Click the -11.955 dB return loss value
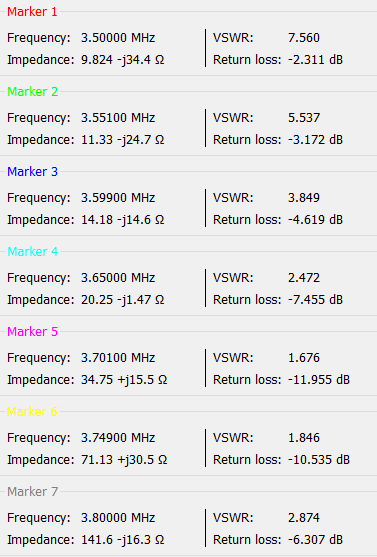This screenshot has width=377, height=557. coord(319,379)
